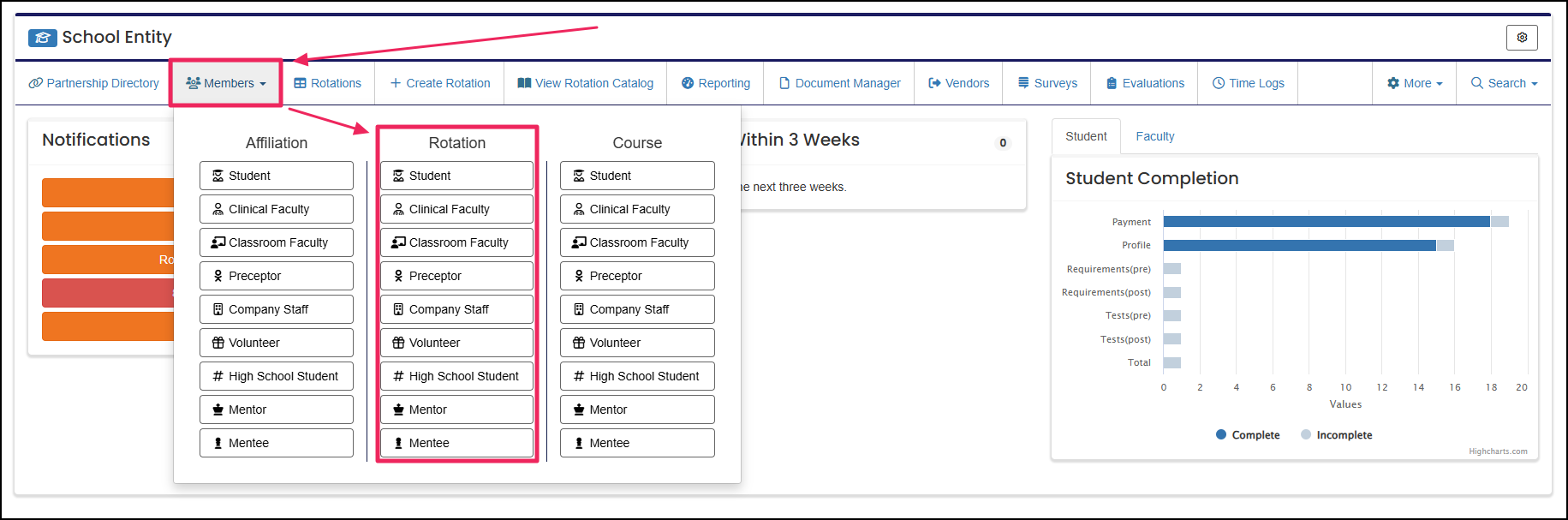
Task: Open the Surveys page
Action: pyautogui.click(x=1047, y=83)
